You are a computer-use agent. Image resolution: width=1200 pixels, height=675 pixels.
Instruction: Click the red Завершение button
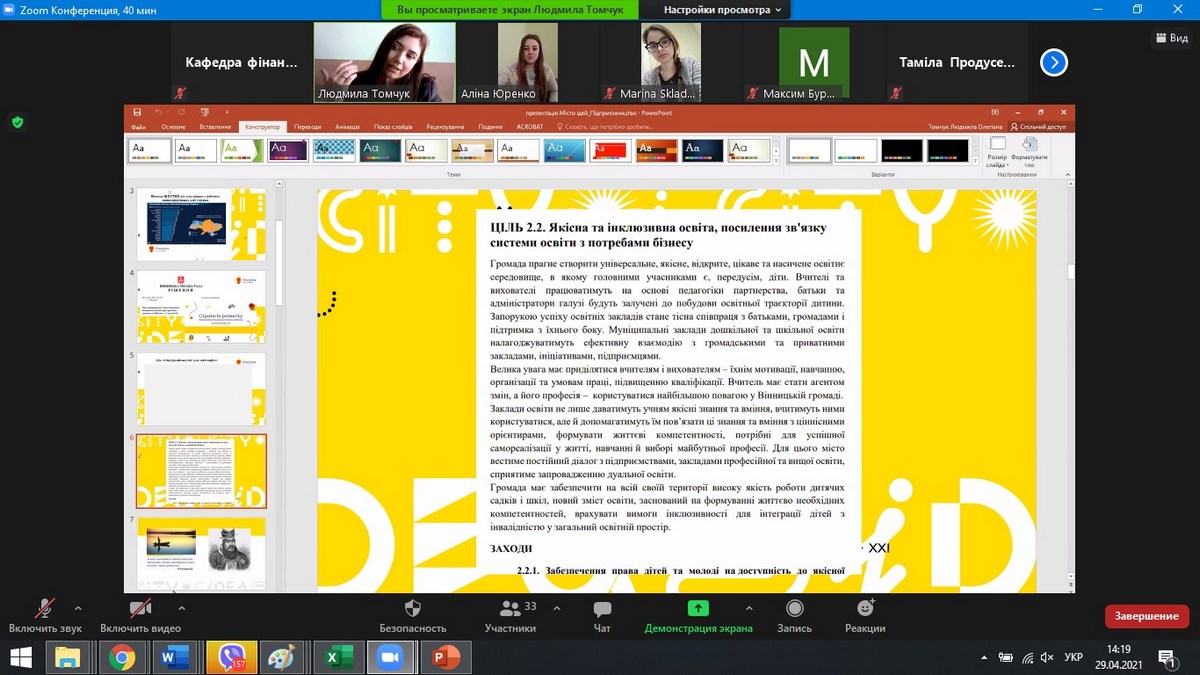(1147, 616)
